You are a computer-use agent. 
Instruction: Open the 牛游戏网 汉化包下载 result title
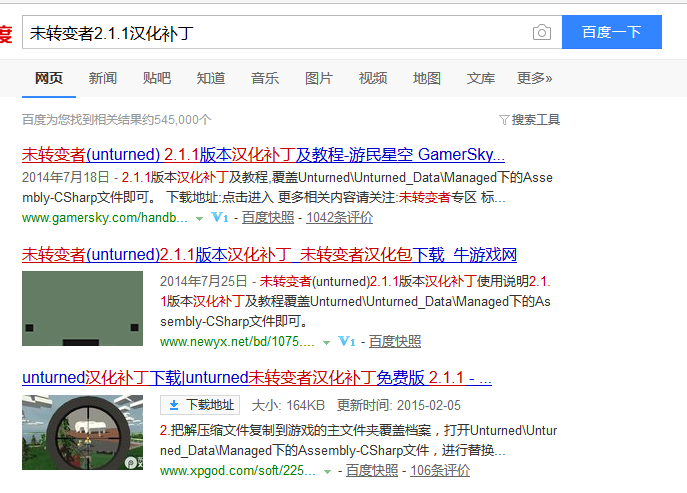pyautogui.click(x=269, y=255)
